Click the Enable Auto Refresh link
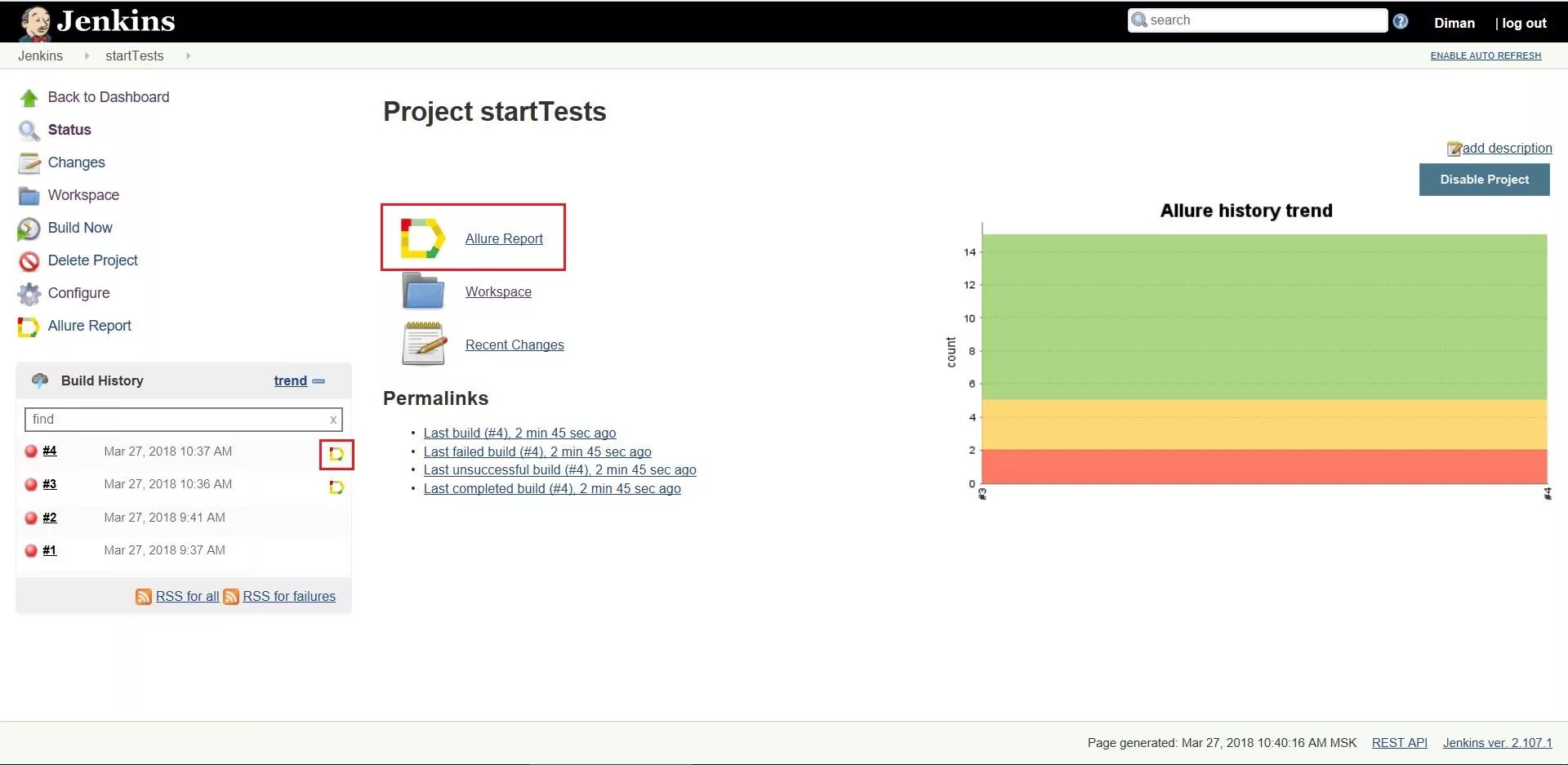Image resolution: width=1568 pixels, height=765 pixels. click(x=1486, y=56)
